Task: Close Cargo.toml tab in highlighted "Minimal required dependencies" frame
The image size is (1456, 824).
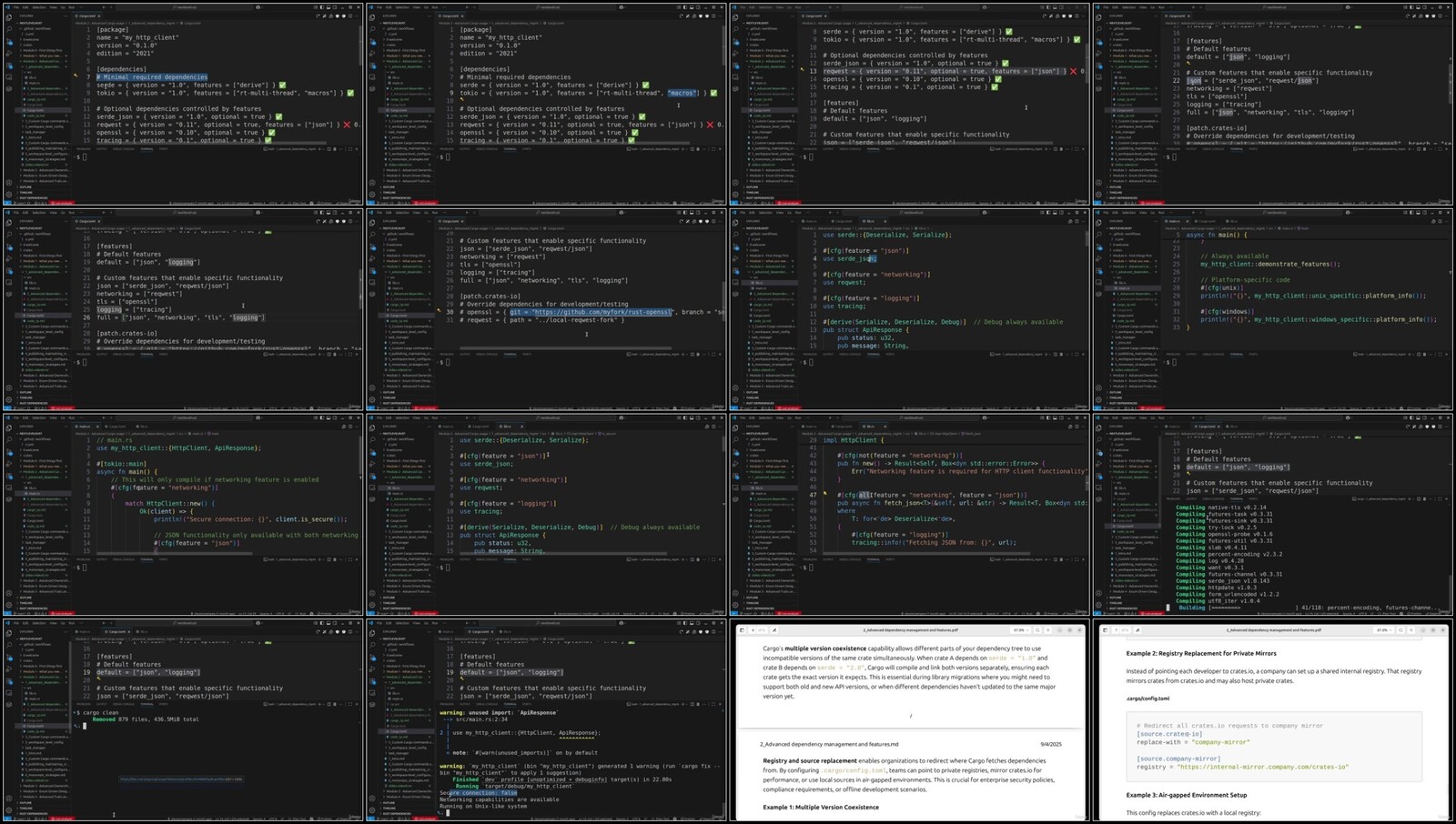Action: point(99,15)
